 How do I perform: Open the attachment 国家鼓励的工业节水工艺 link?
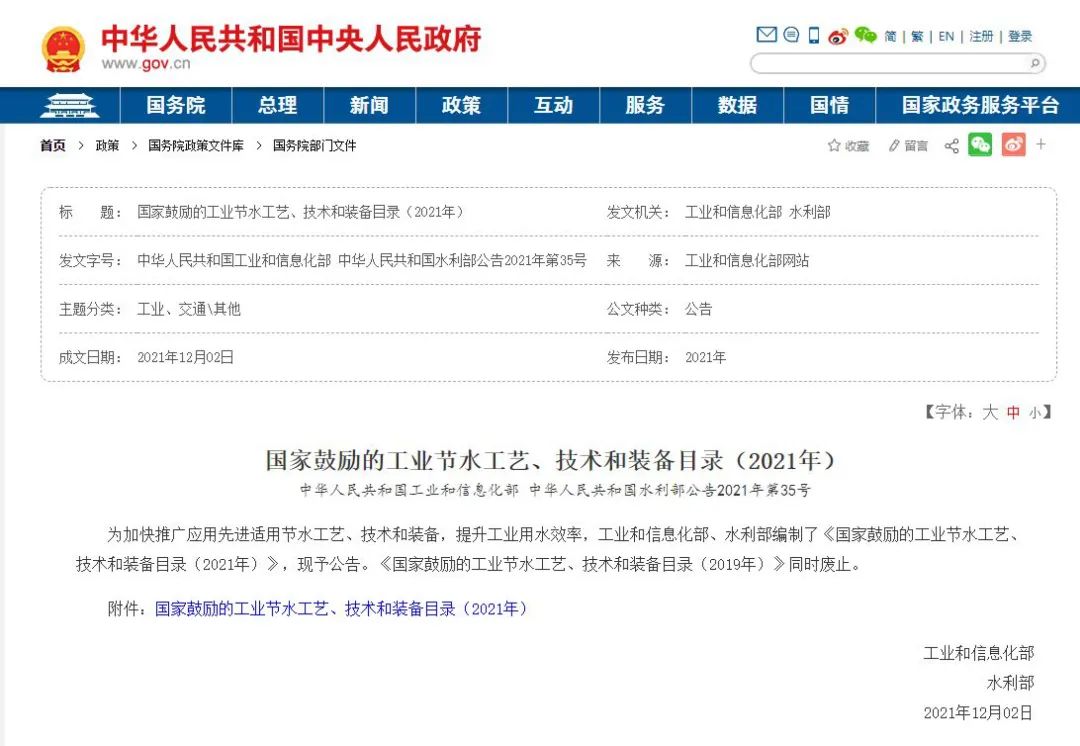[x=341, y=609]
